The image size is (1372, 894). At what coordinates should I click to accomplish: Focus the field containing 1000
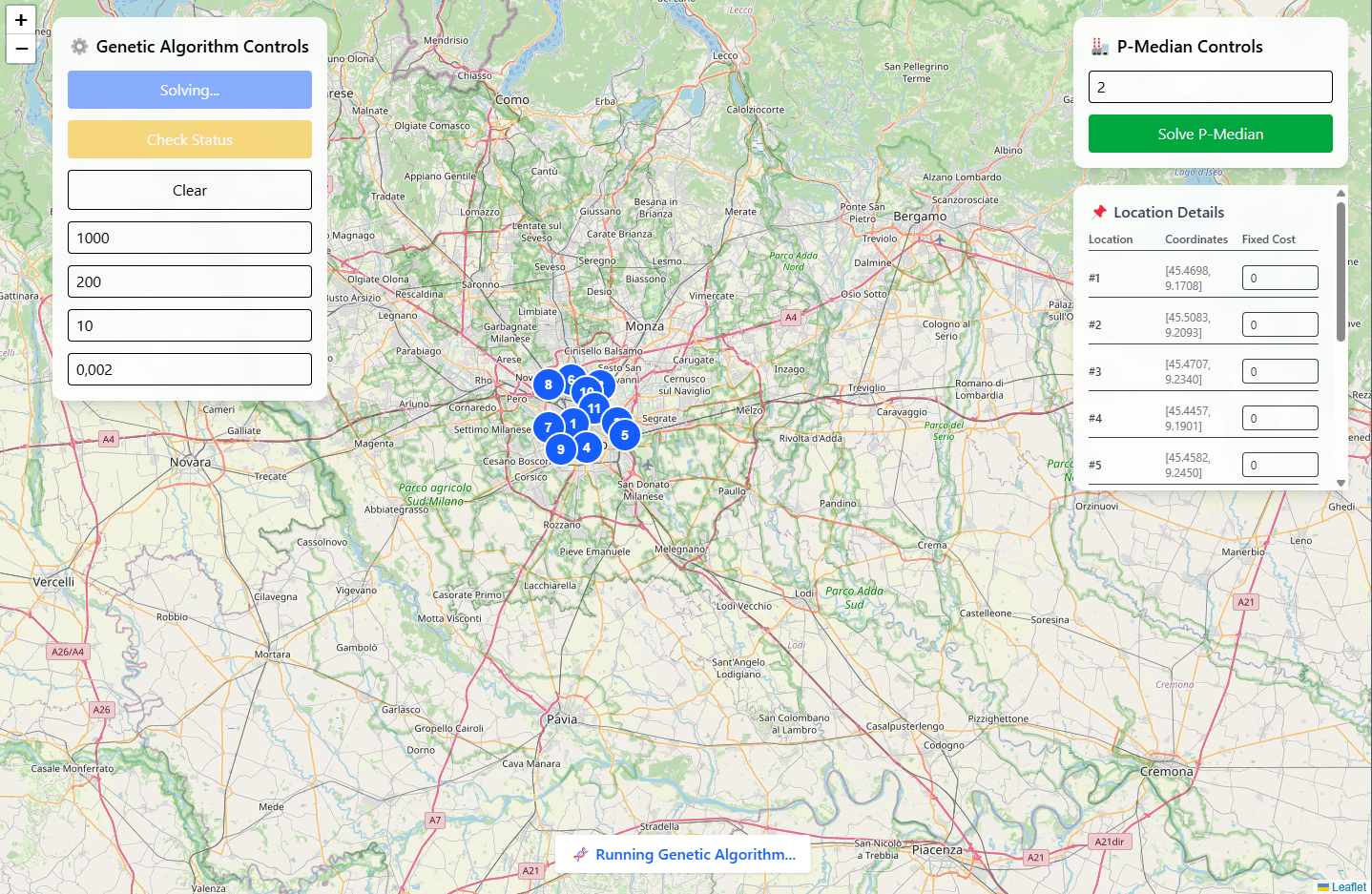[x=190, y=238]
